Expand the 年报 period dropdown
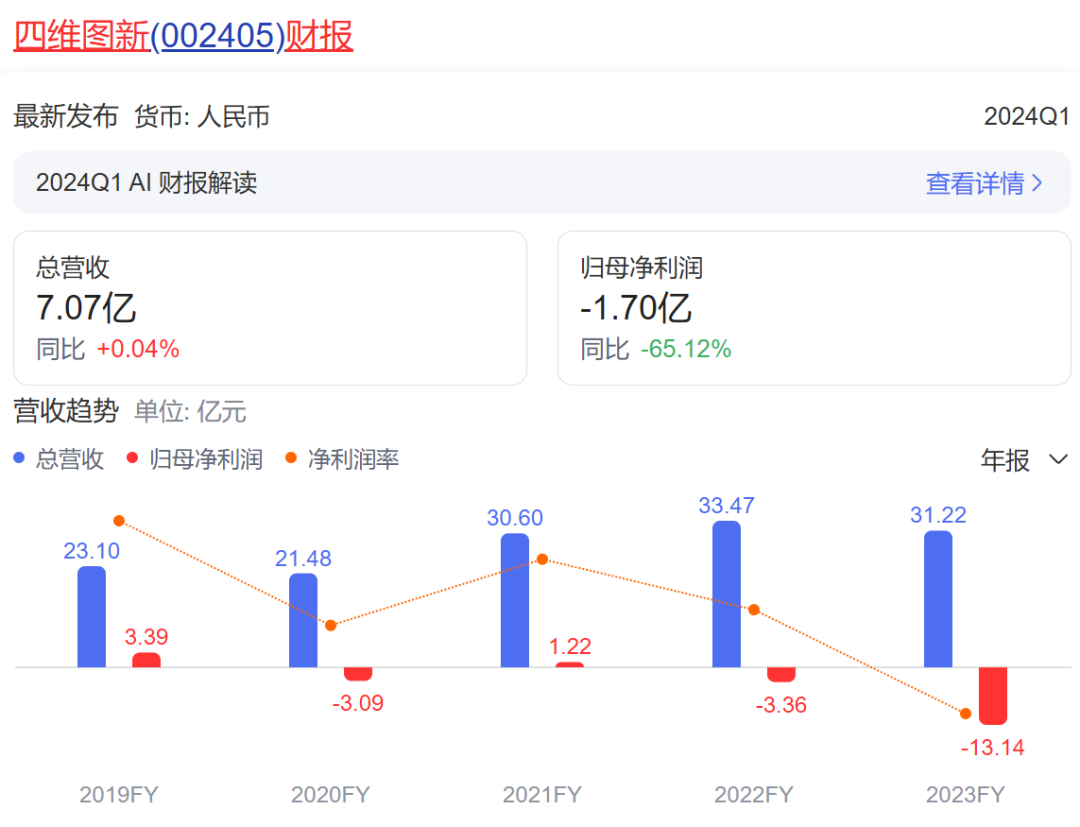Screen dimensions: 1080x827 point(1024,459)
